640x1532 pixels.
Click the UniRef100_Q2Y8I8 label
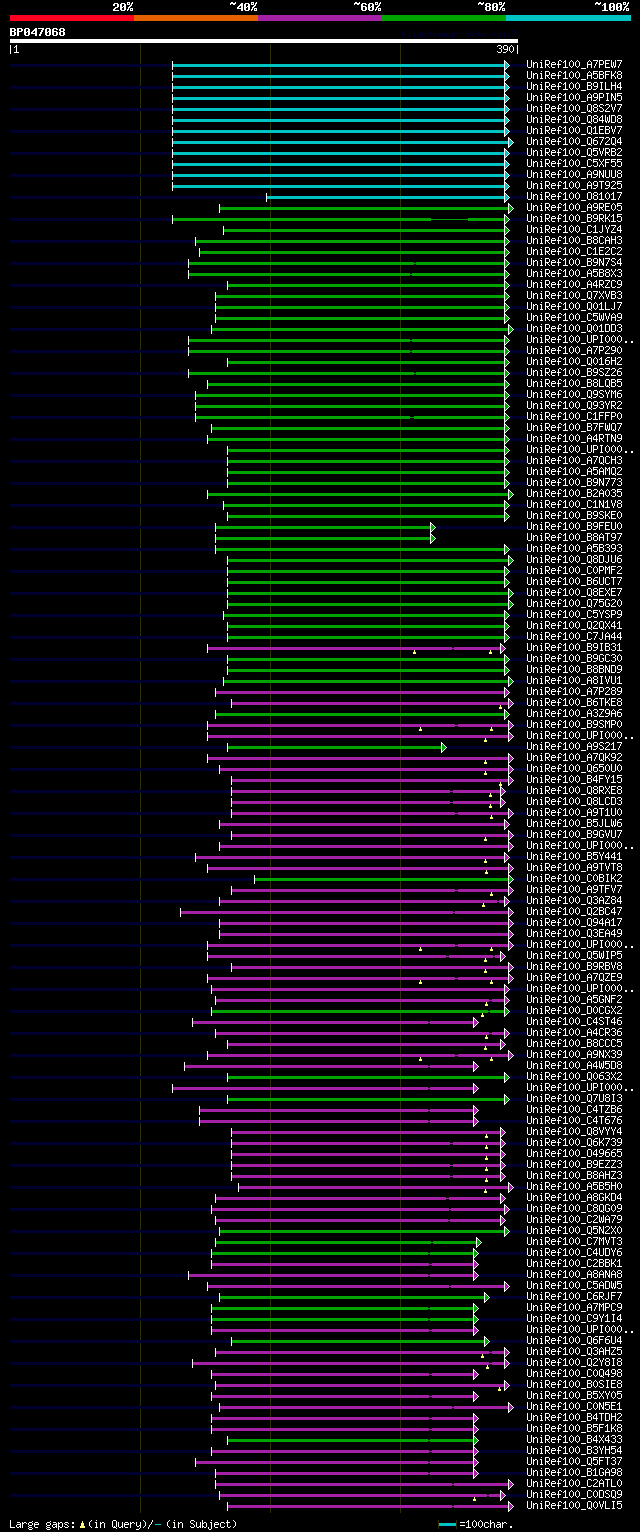pyautogui.click(x=574, y=1362)
